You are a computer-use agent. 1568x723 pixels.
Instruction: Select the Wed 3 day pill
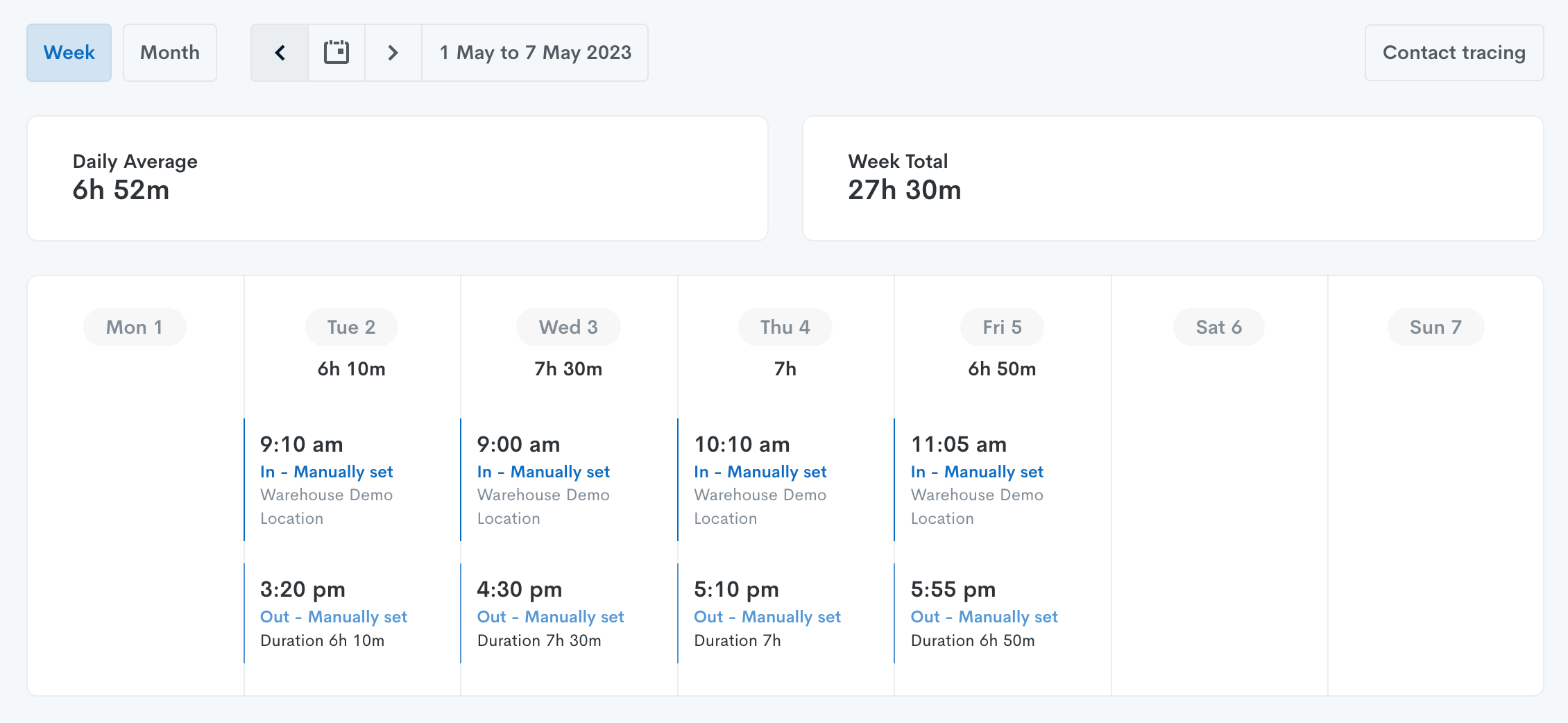568,327
